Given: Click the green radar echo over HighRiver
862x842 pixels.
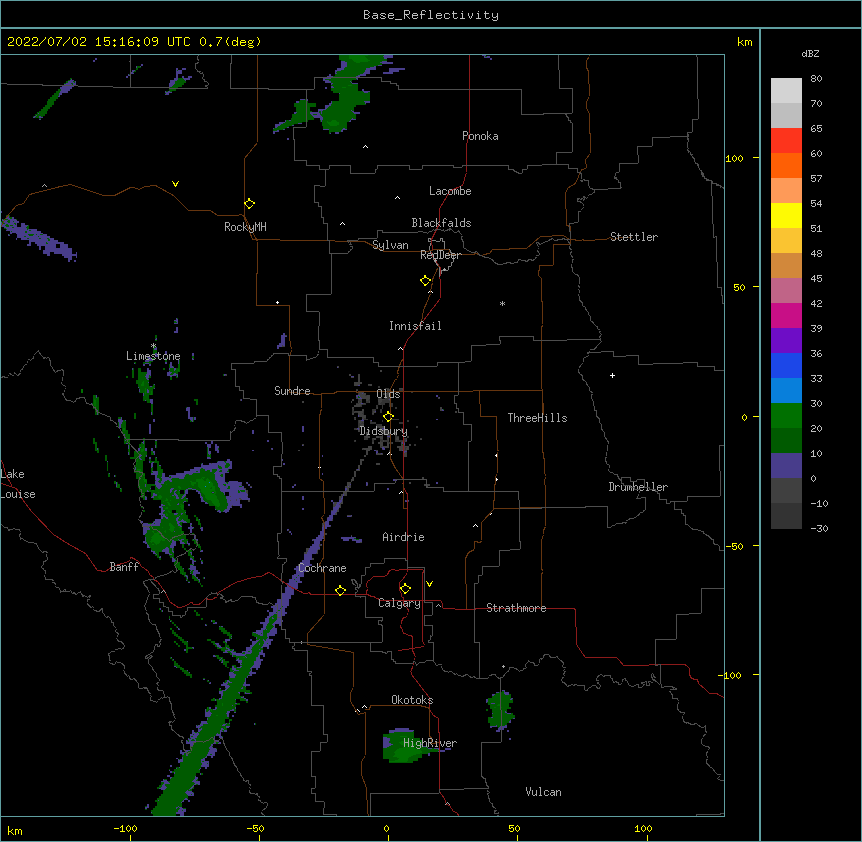Looking at the screenshot, I should coord(405,747).
